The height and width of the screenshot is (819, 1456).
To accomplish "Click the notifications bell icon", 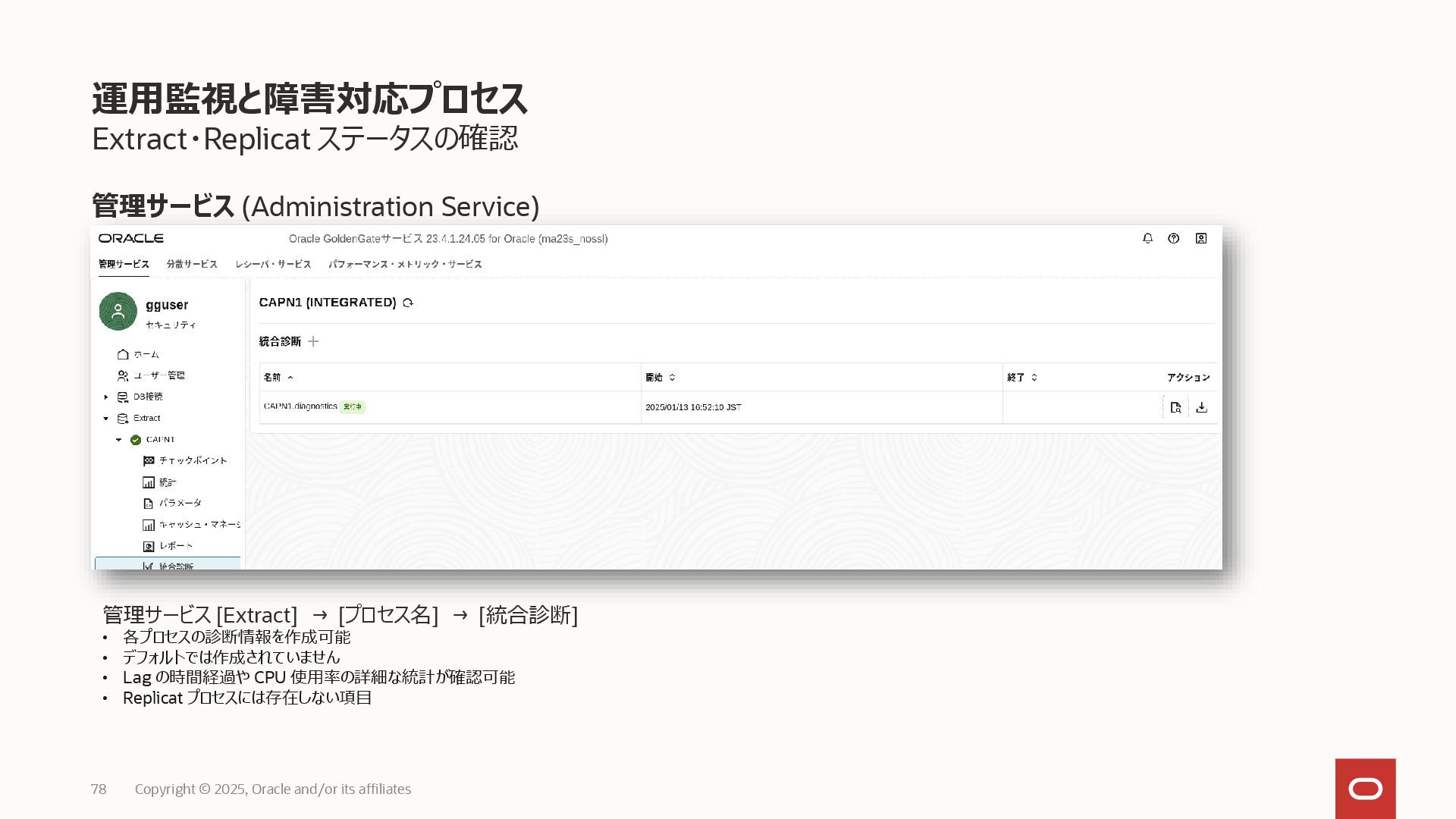I will [x=1147, y=238].
